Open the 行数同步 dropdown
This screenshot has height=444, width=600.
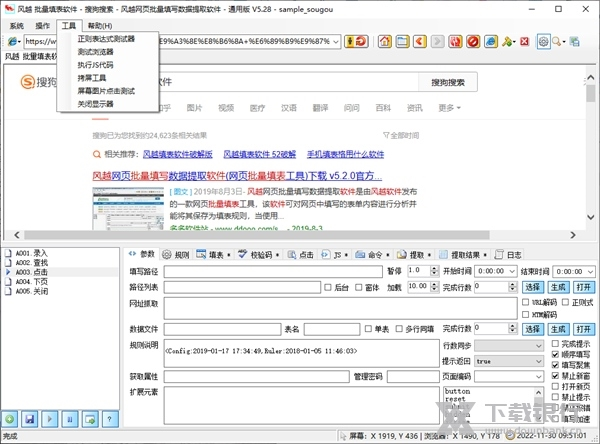pos(539,346)
